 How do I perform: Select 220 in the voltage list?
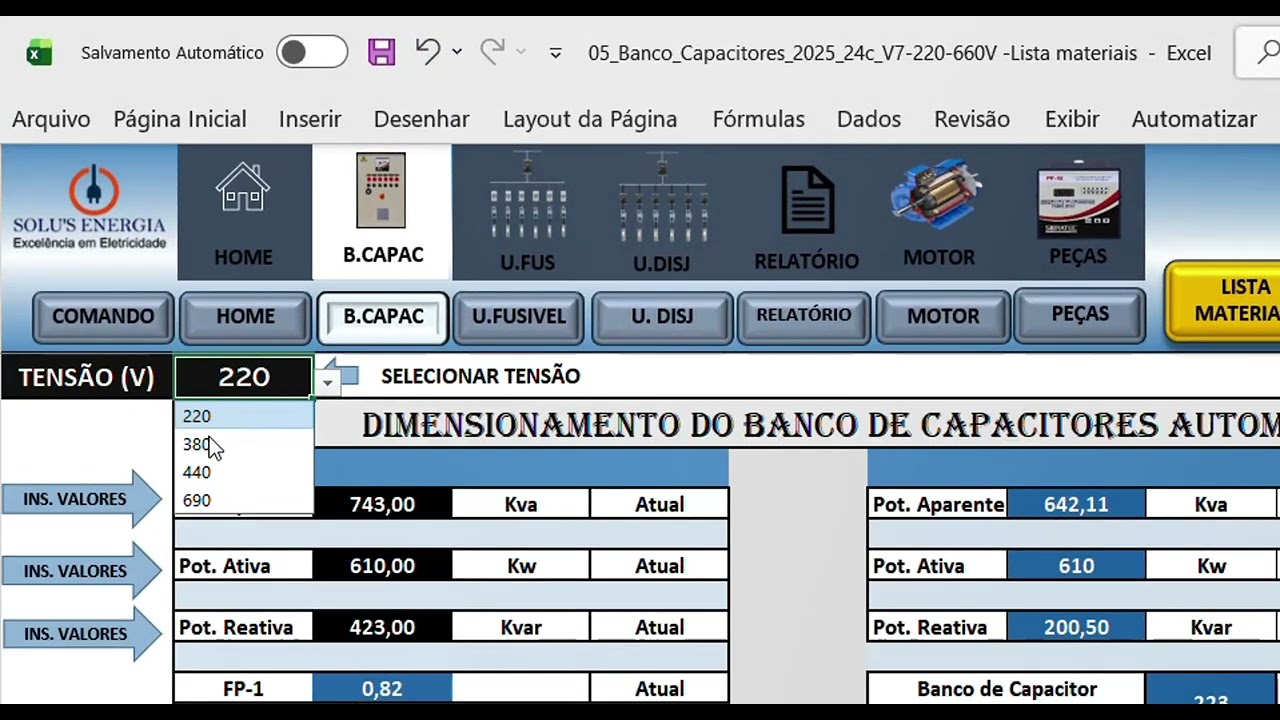point(244,416)
